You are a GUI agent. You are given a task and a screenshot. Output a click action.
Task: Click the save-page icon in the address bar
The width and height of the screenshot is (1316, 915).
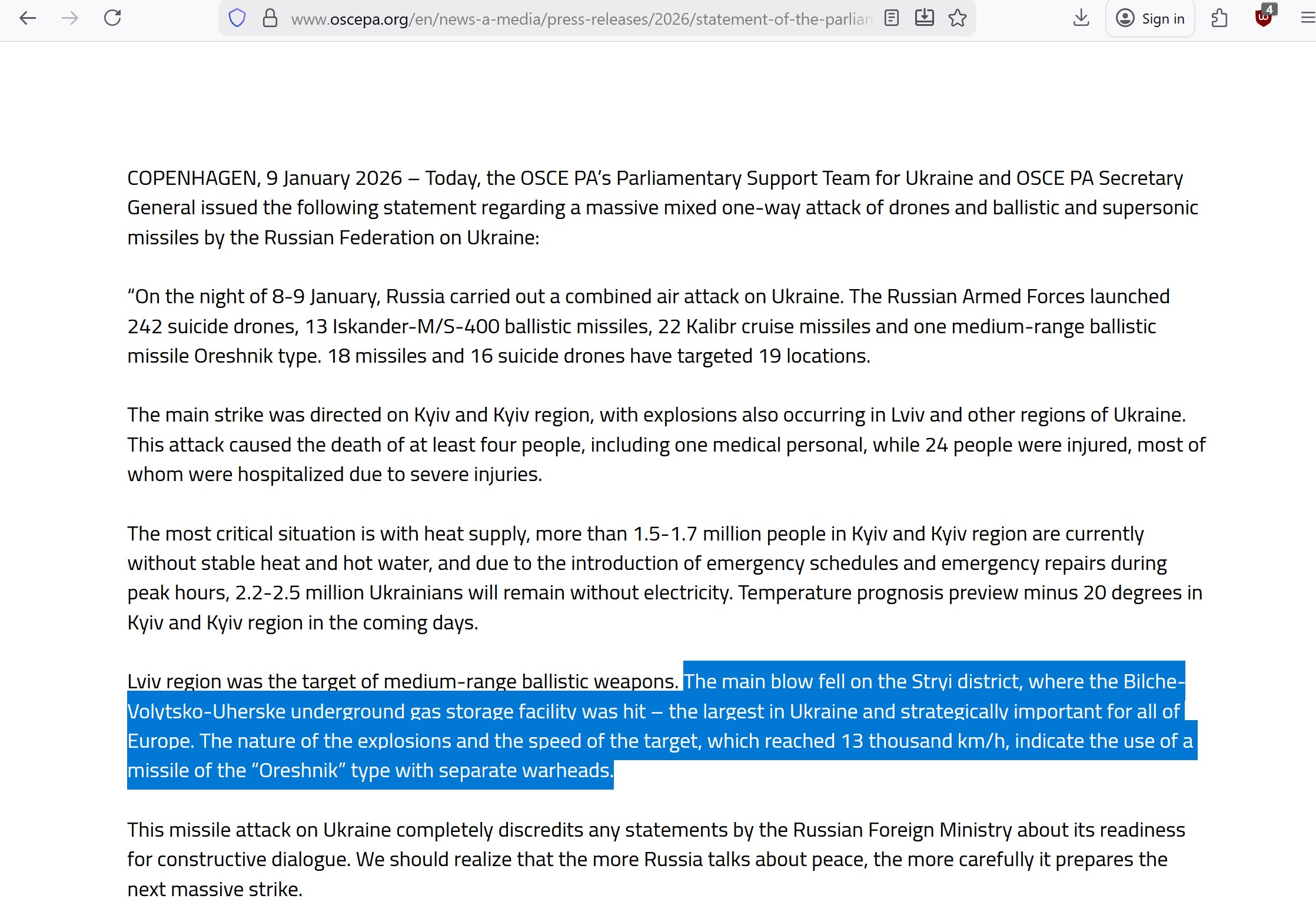coord(924,18)
